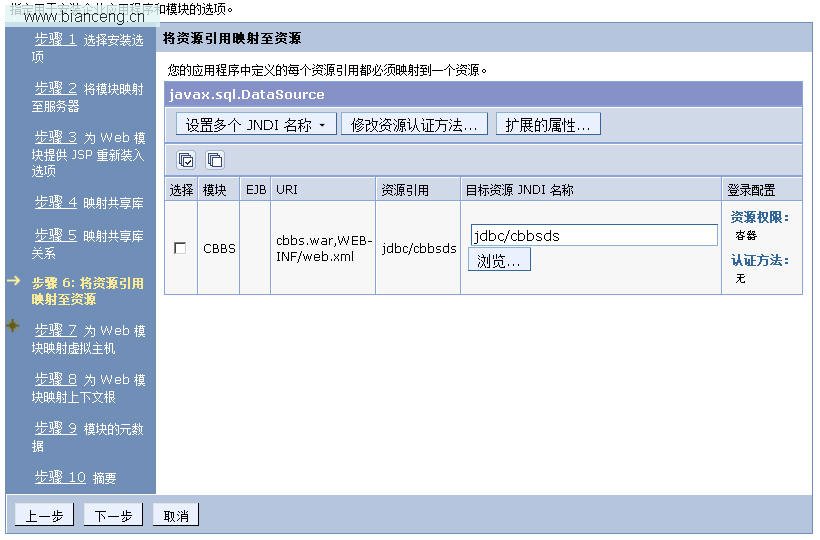820x540 pixels.
Task: Click the EJB column header
Action: tap(256, 190)
